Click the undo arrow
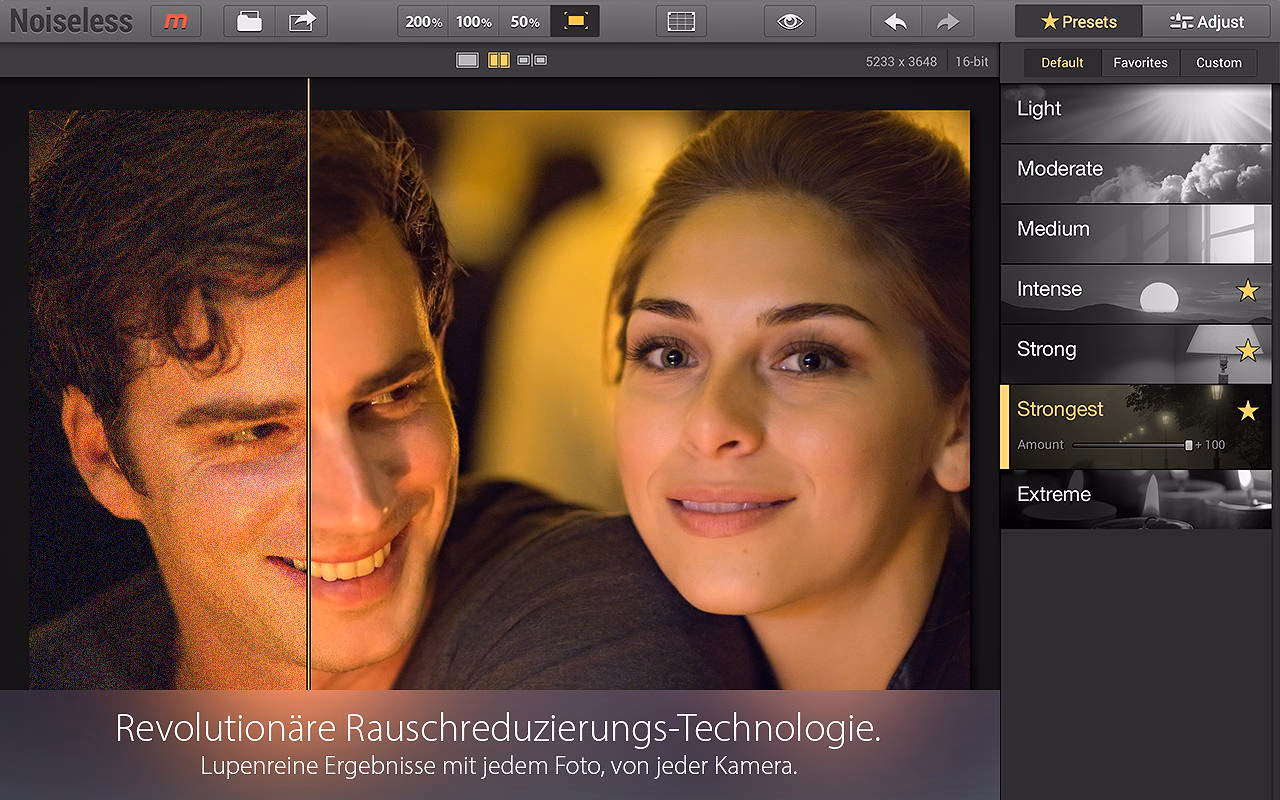The height and width of the screenshot is (800, 1280). 895,21
